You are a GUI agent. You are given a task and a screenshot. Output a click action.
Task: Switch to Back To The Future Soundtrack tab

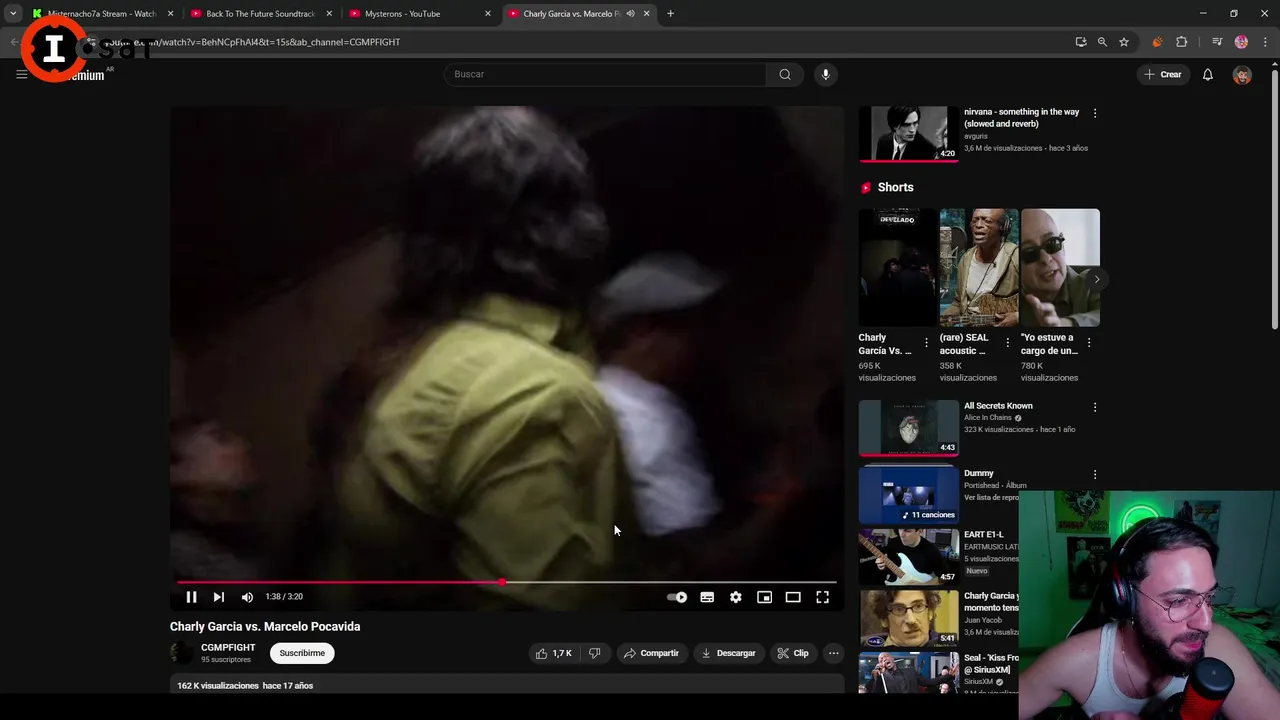coord(260,14)
